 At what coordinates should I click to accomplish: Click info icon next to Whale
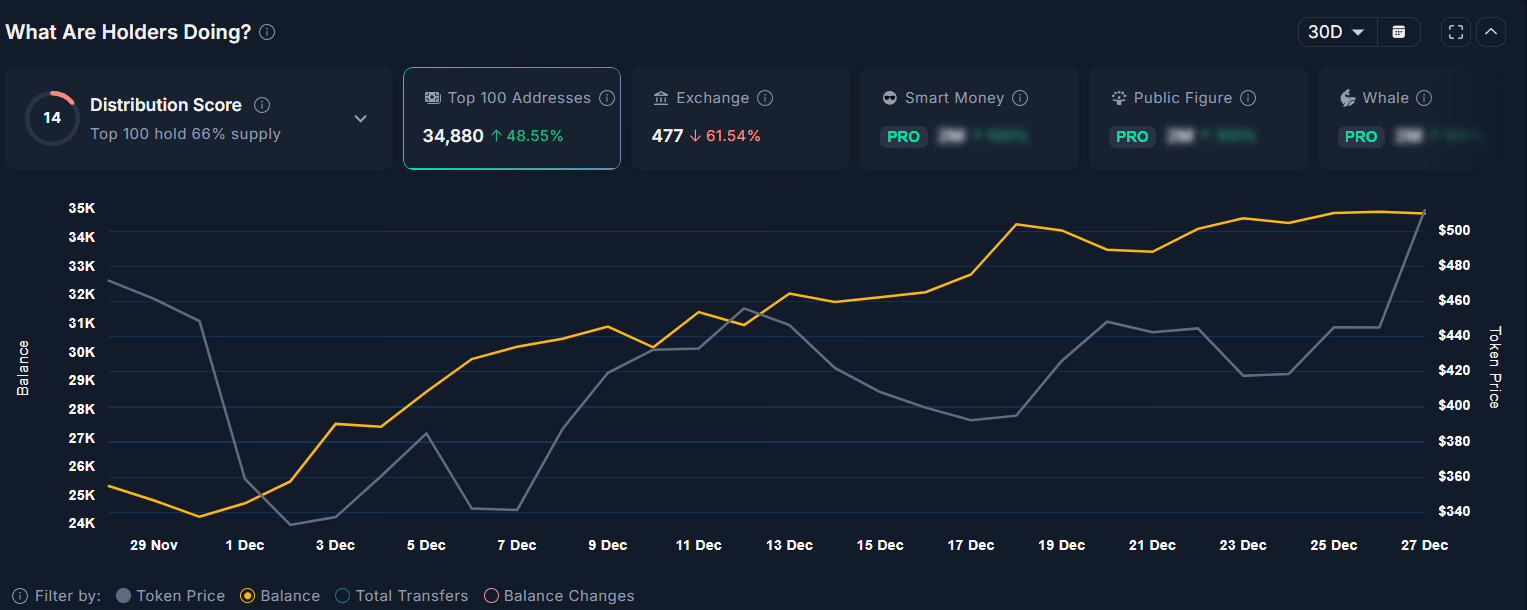point(1424,98)
